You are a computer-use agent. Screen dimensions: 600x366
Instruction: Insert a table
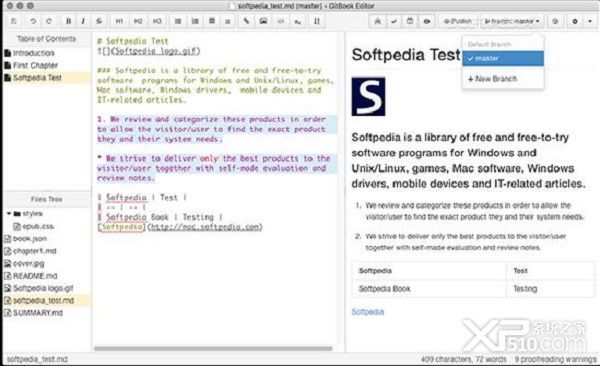[x=212, y=21]
